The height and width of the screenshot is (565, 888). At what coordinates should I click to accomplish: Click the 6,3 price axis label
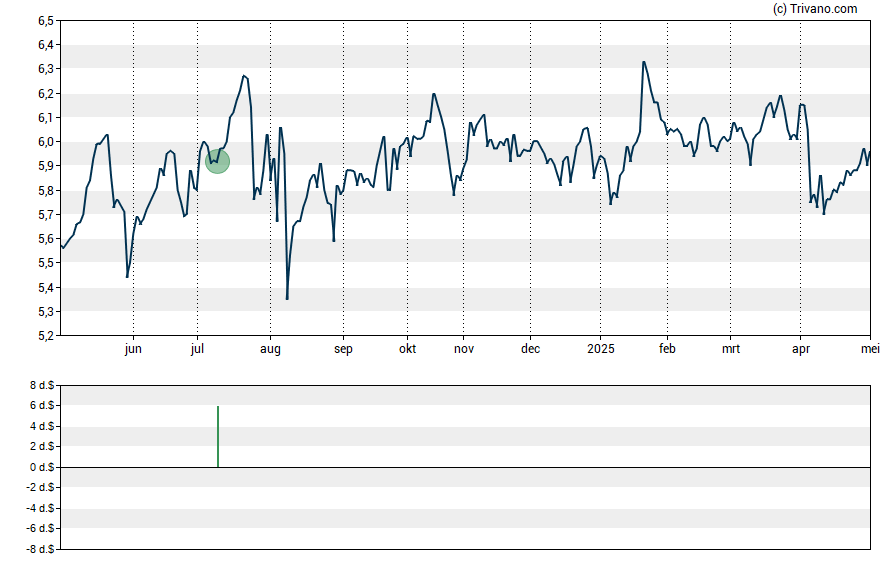(46, 69)
